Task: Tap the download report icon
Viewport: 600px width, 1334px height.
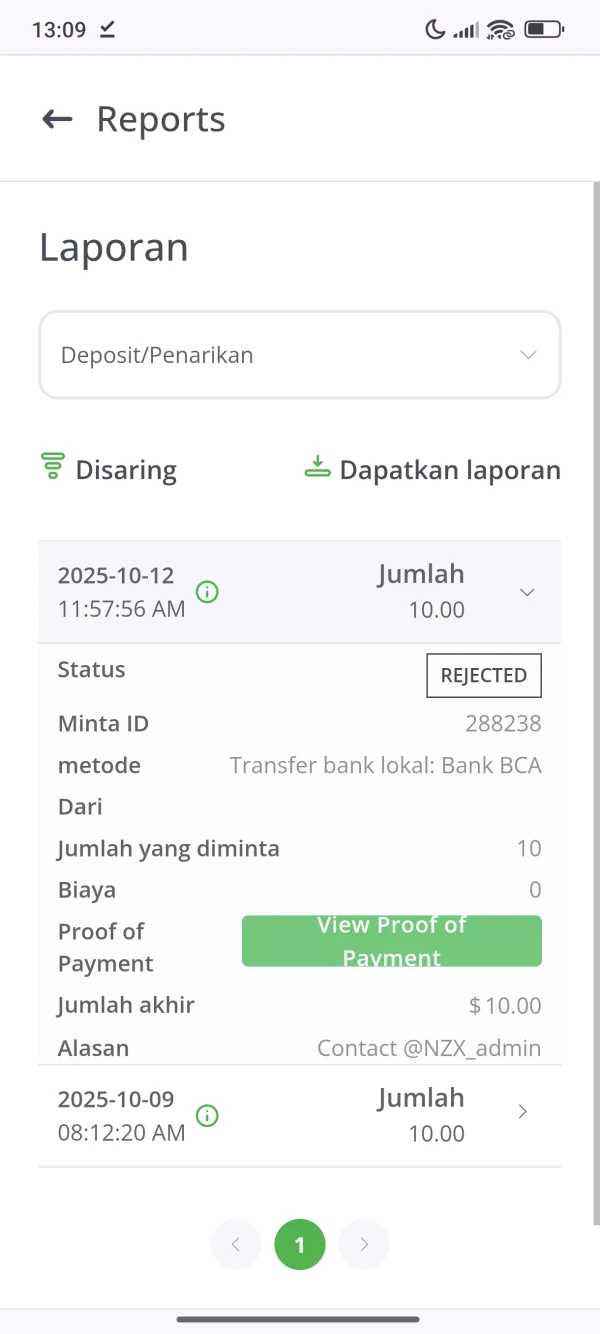Action: [317, 467]
